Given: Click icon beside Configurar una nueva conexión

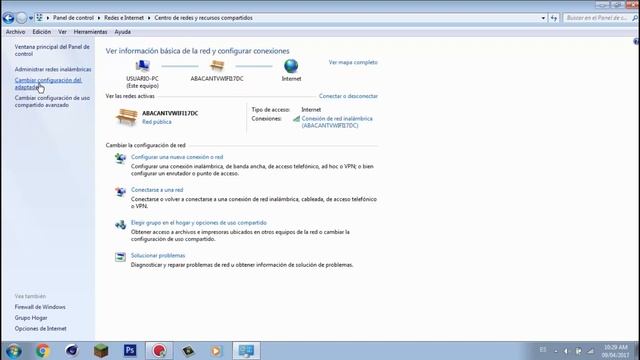Looking at the screenshot, I should pos(120,158).
